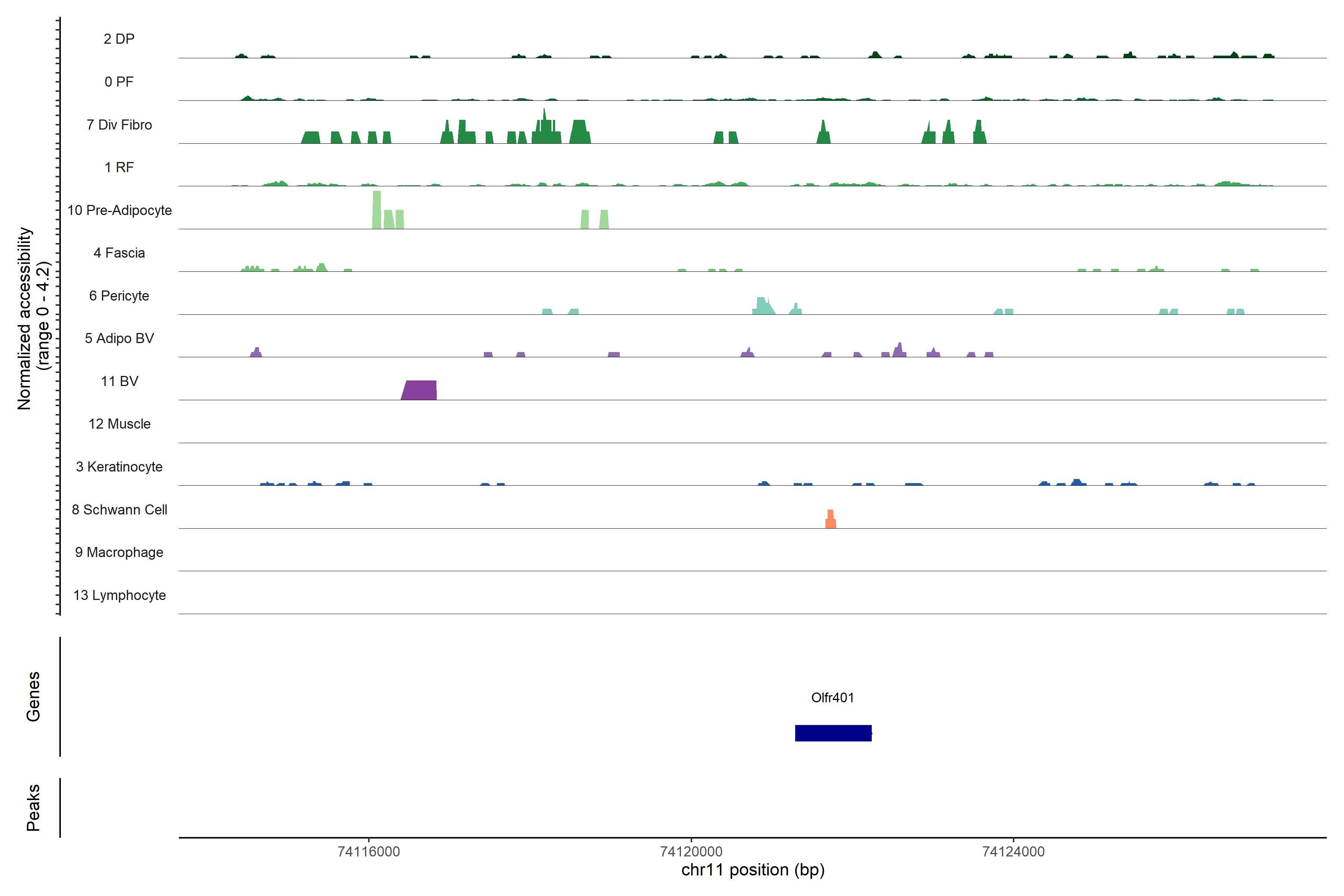The width and height of the screenshot is (1344, 896).
Task: Select the 10 Pre-Adipocyte label
Action: (x=119, y=210)
